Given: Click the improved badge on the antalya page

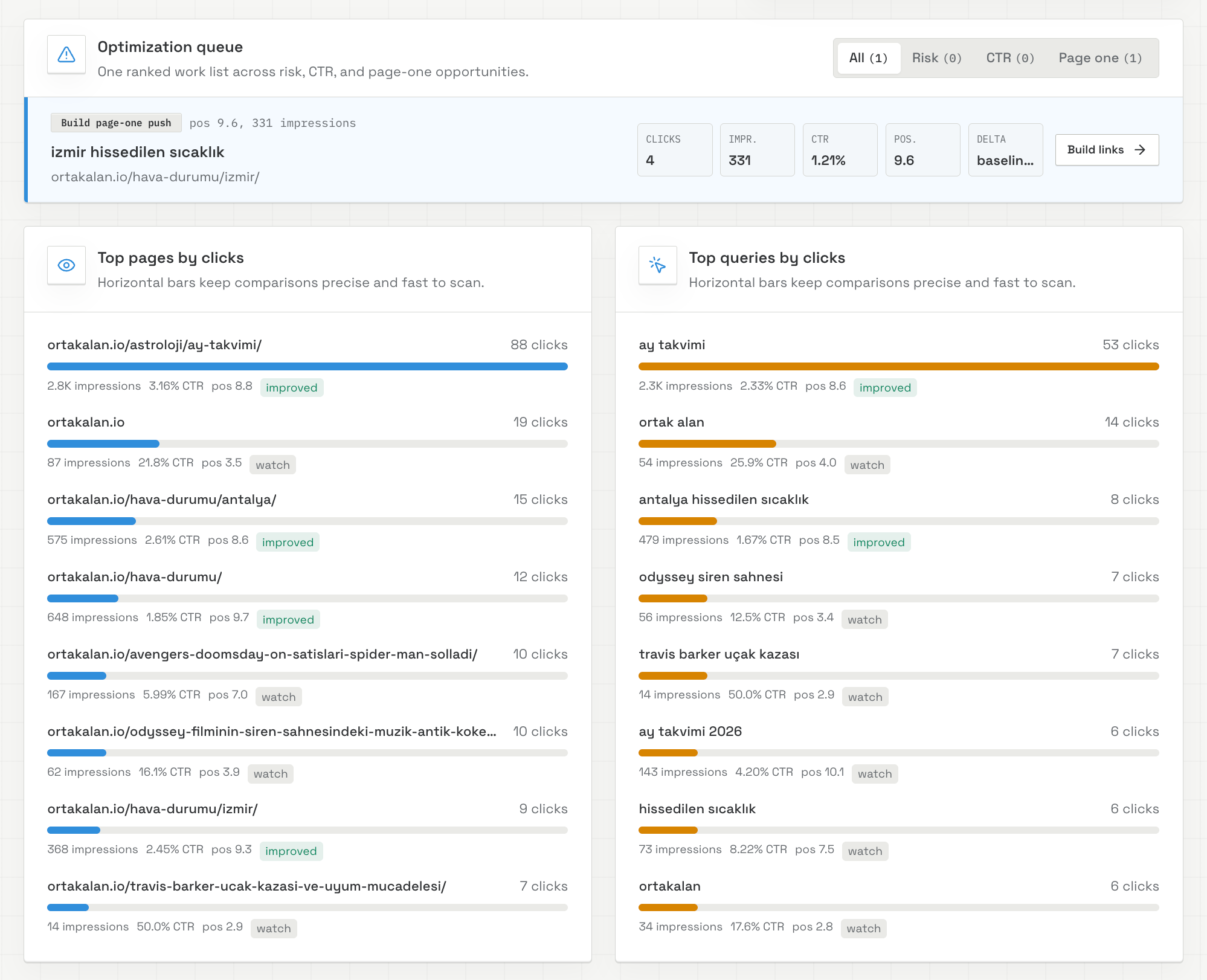Looking at the screenshot, I should (288, 542).
